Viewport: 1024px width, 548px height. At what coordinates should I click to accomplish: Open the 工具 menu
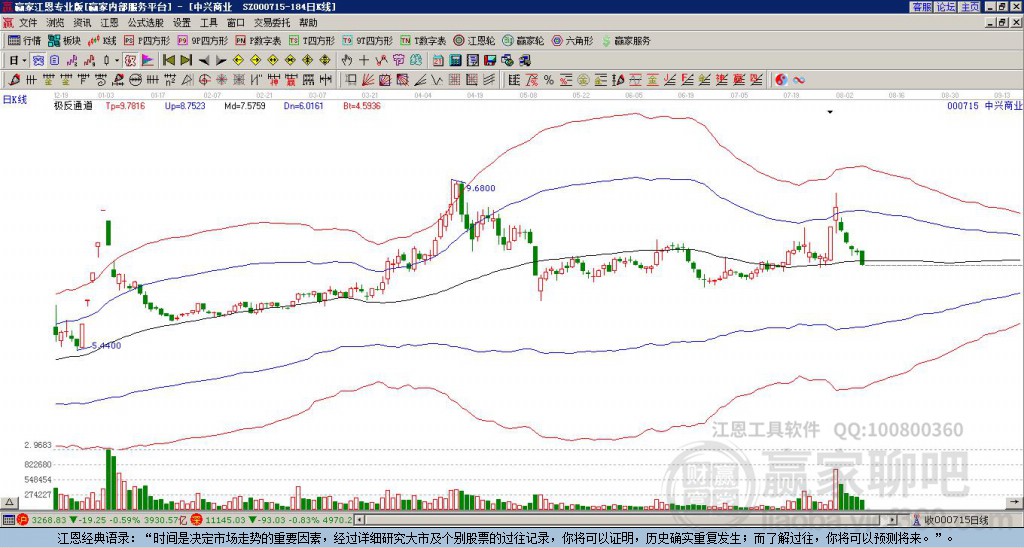pos(208,23)
